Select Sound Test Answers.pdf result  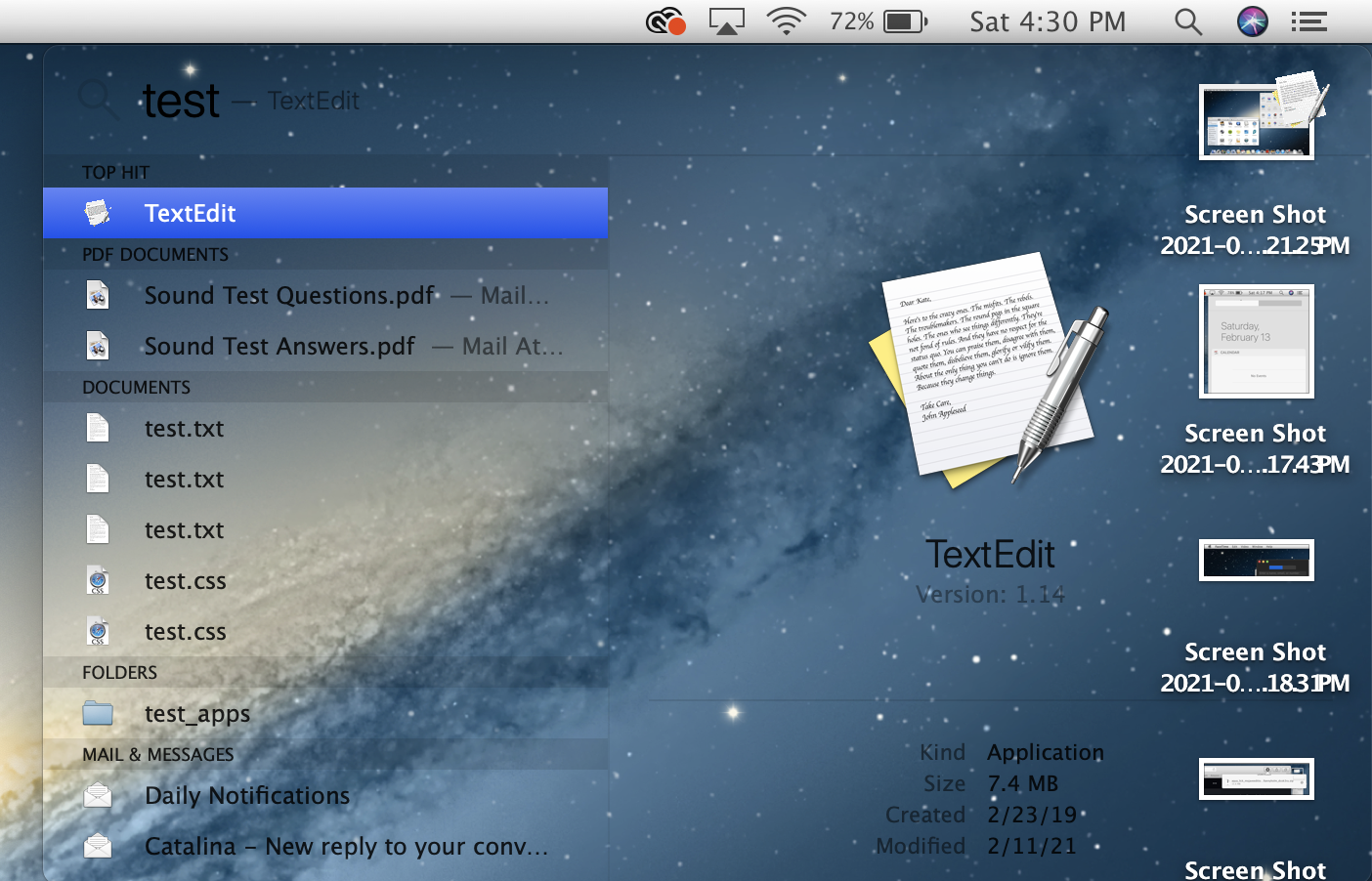coord(325,346)
